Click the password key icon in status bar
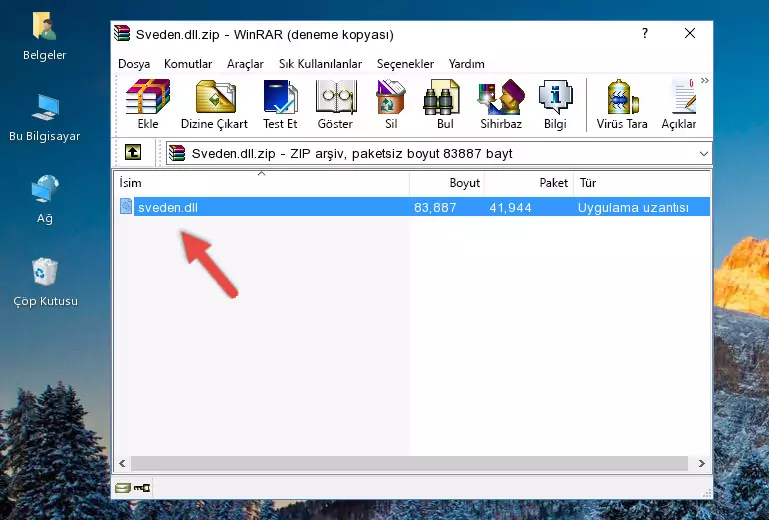 coord(142,488)
